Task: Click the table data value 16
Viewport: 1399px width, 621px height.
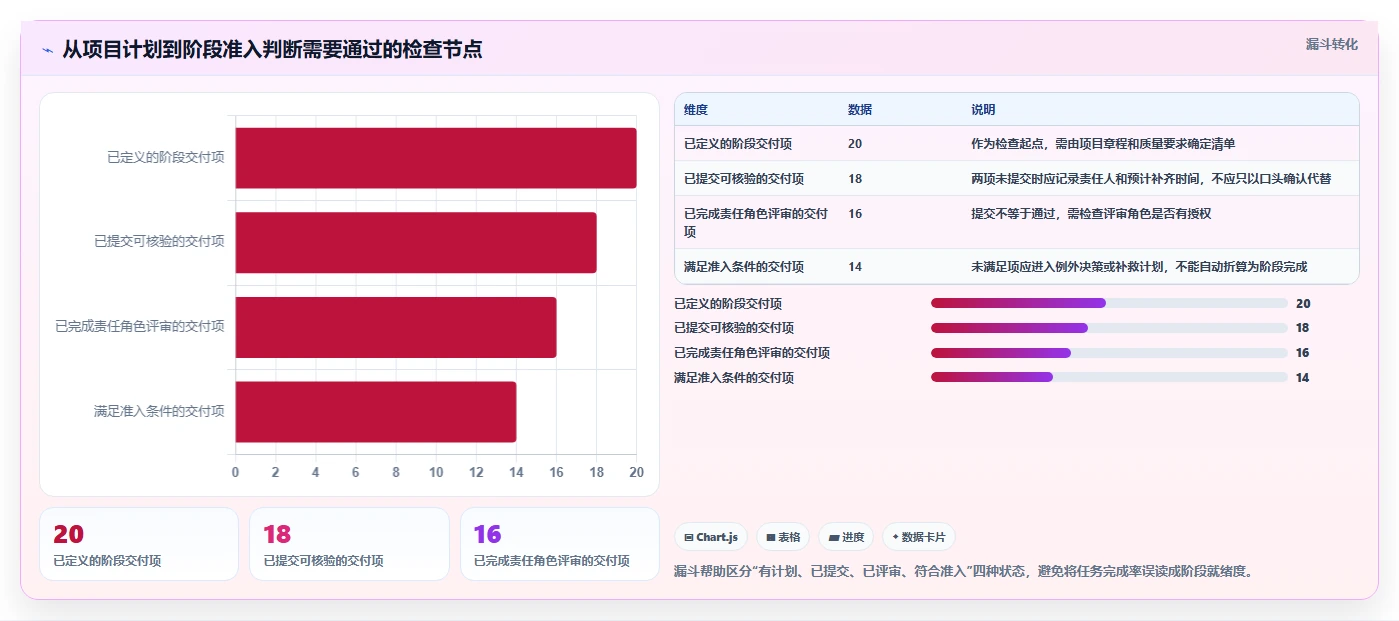Action: click(x=855, y=214)
